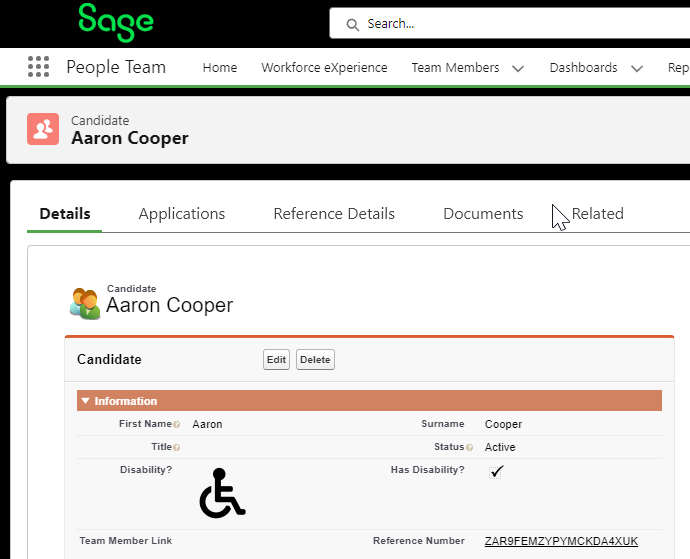Collapse the Information section
Screen dimensions: 690x559
pyautogui.click(x=86, y=401)
